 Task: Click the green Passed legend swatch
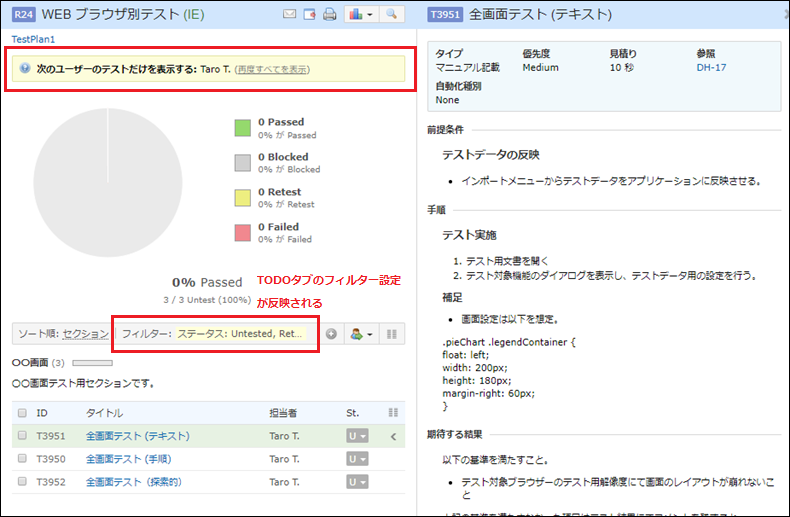242,128
